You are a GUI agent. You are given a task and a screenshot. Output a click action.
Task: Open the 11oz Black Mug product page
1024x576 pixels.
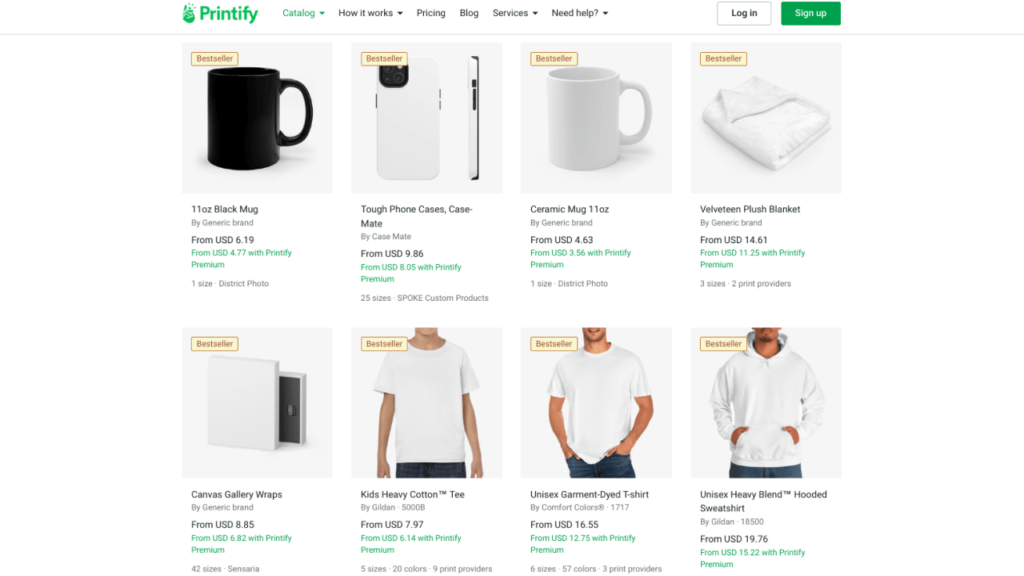tap(225, 209)
